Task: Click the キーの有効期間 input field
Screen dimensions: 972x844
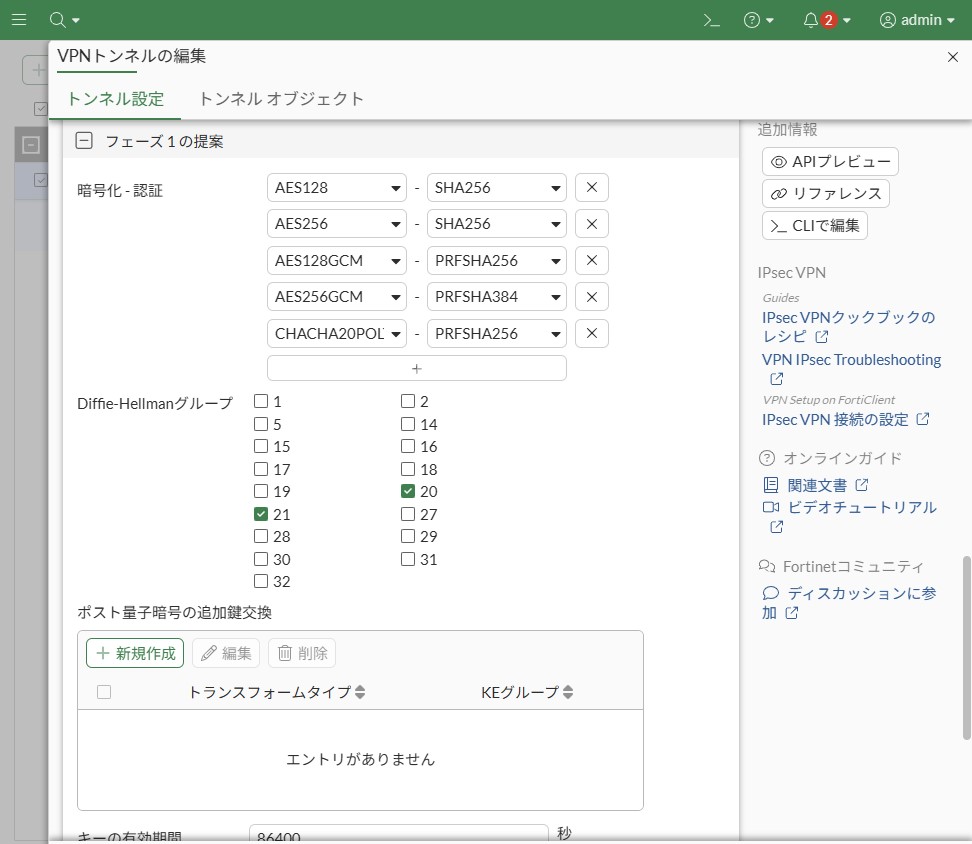Action: click(x=398, y=836)
